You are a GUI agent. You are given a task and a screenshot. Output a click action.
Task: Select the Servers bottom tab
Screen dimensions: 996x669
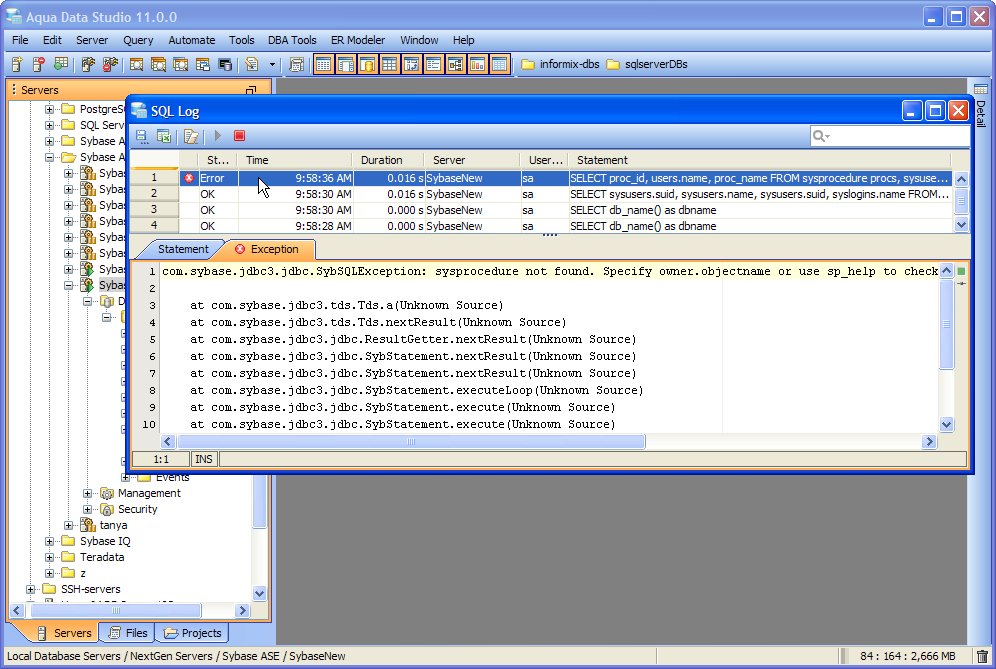[65, 633]
